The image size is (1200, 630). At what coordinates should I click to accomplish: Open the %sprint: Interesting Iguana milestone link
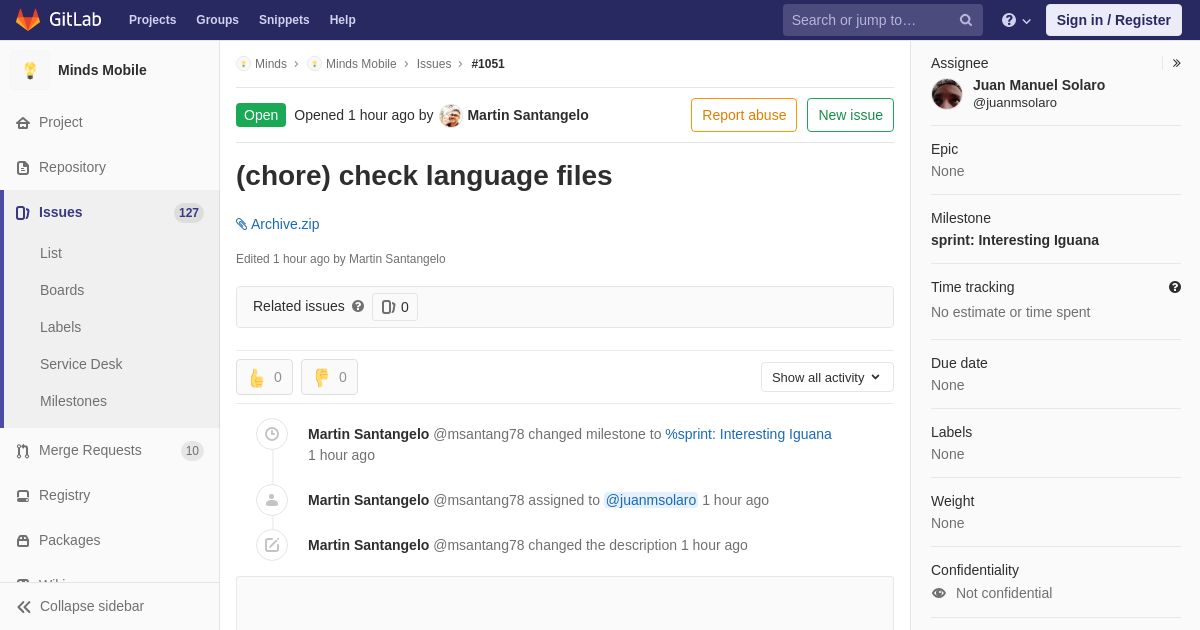[x=749, y=434]
